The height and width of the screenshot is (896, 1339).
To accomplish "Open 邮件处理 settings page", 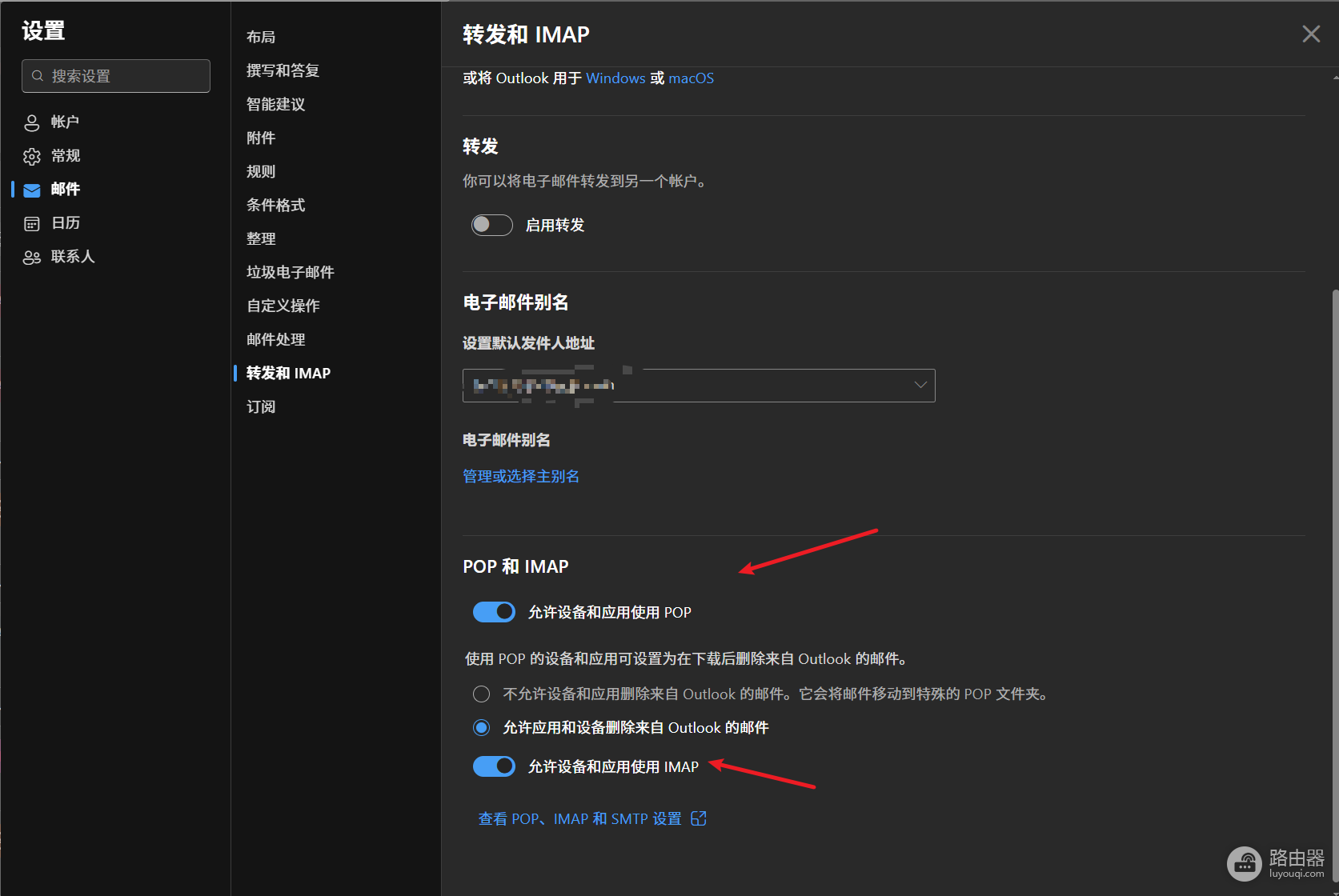I will pyautogui.click(x=276, y=339).
